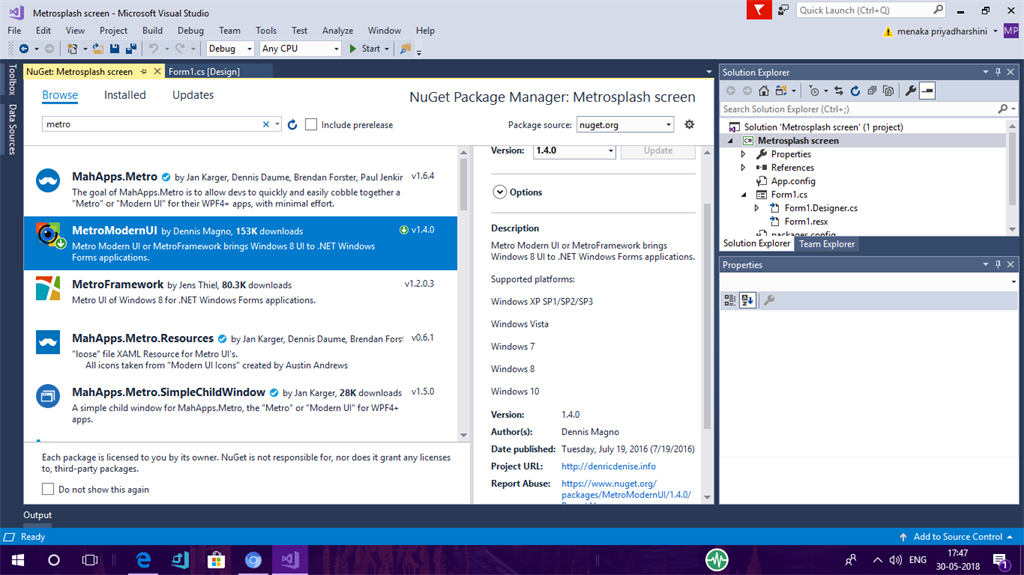Expand Form1.Designer.cs node
The width and height of the screenshot is (1024, 575).
coord(757,208)
